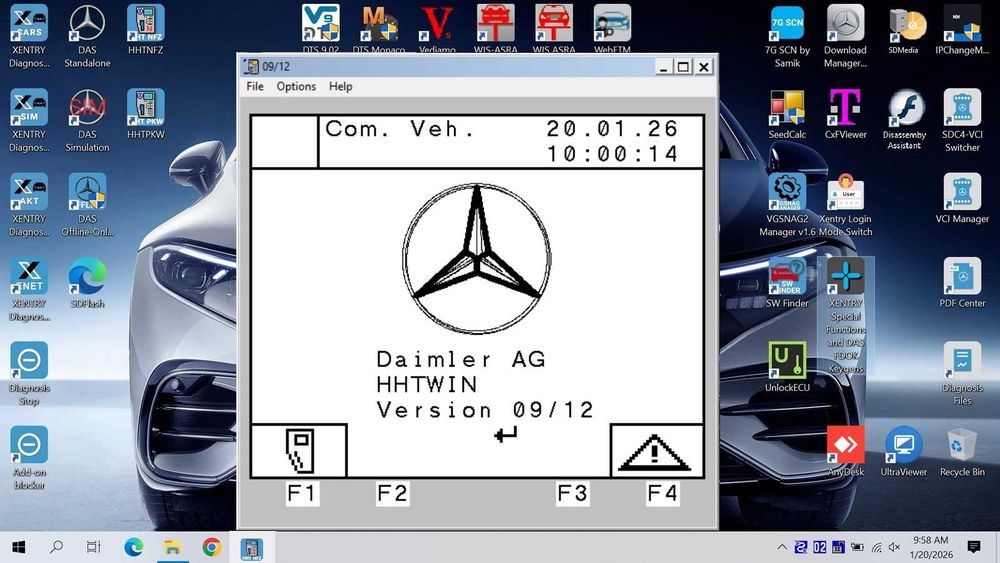Screen dimensions: 1000x563
Task: Maximize the HHTWIN 09/12 window
Action: pos(683,66)
